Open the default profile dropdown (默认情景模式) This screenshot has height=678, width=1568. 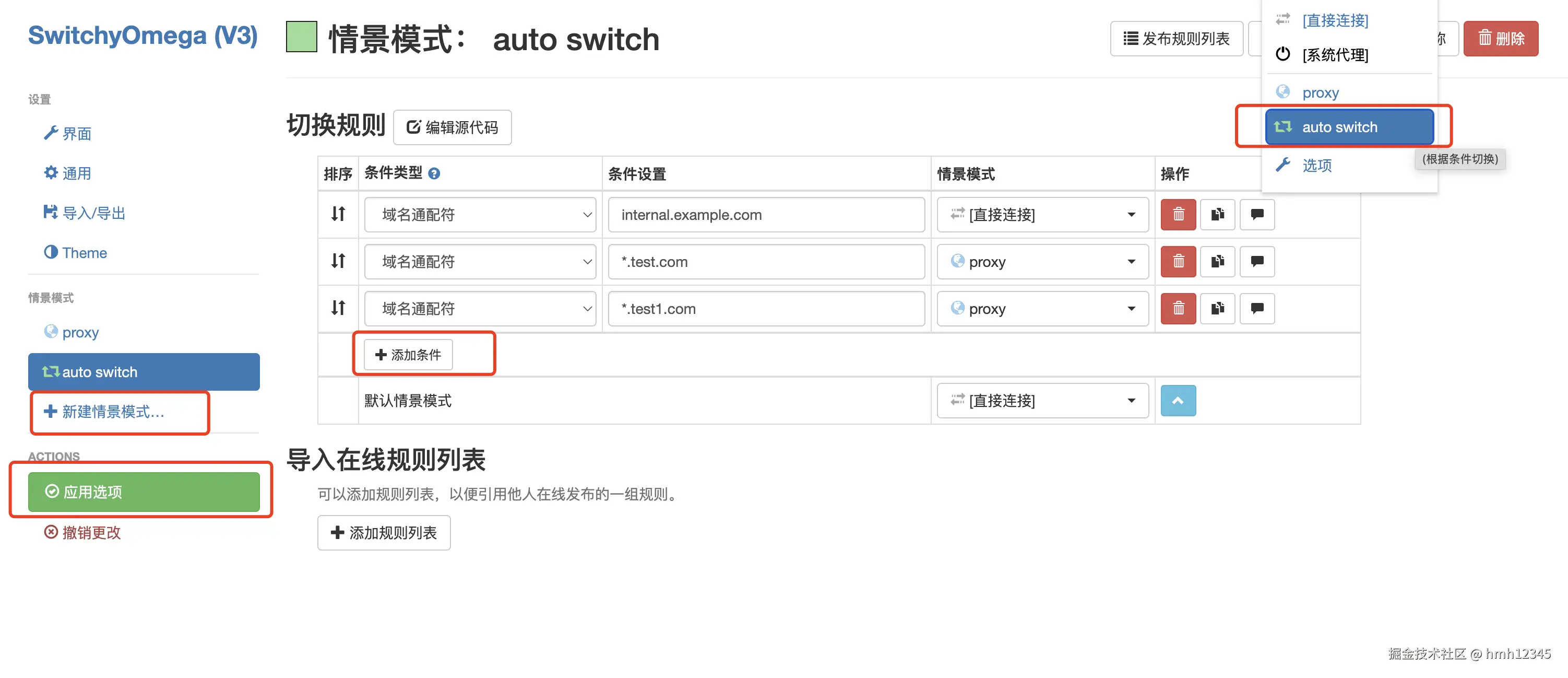(1042, 400)
